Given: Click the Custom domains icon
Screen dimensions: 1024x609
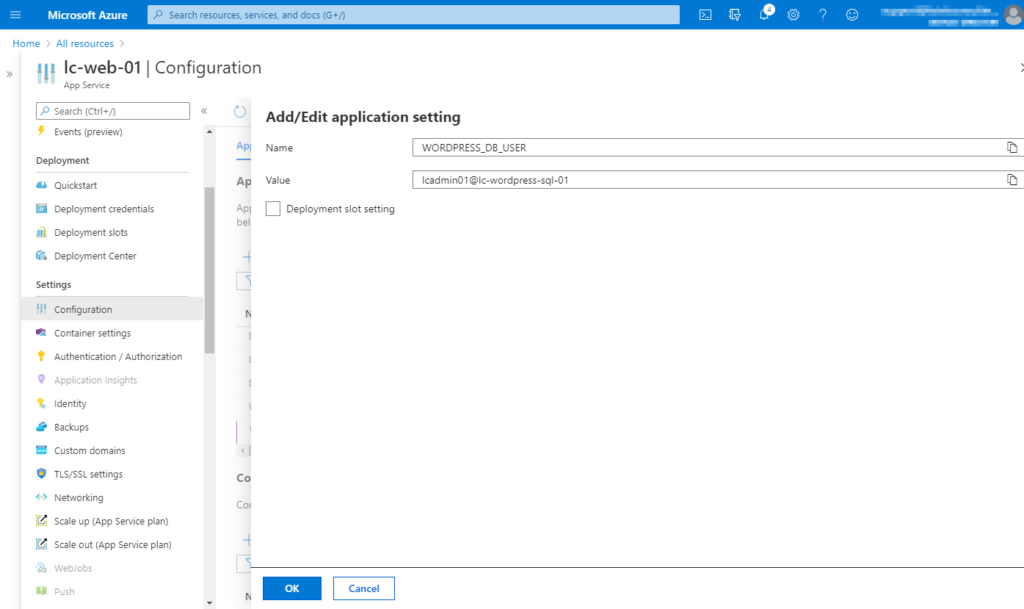Looking at the screenshot, I should click(42, 450).
